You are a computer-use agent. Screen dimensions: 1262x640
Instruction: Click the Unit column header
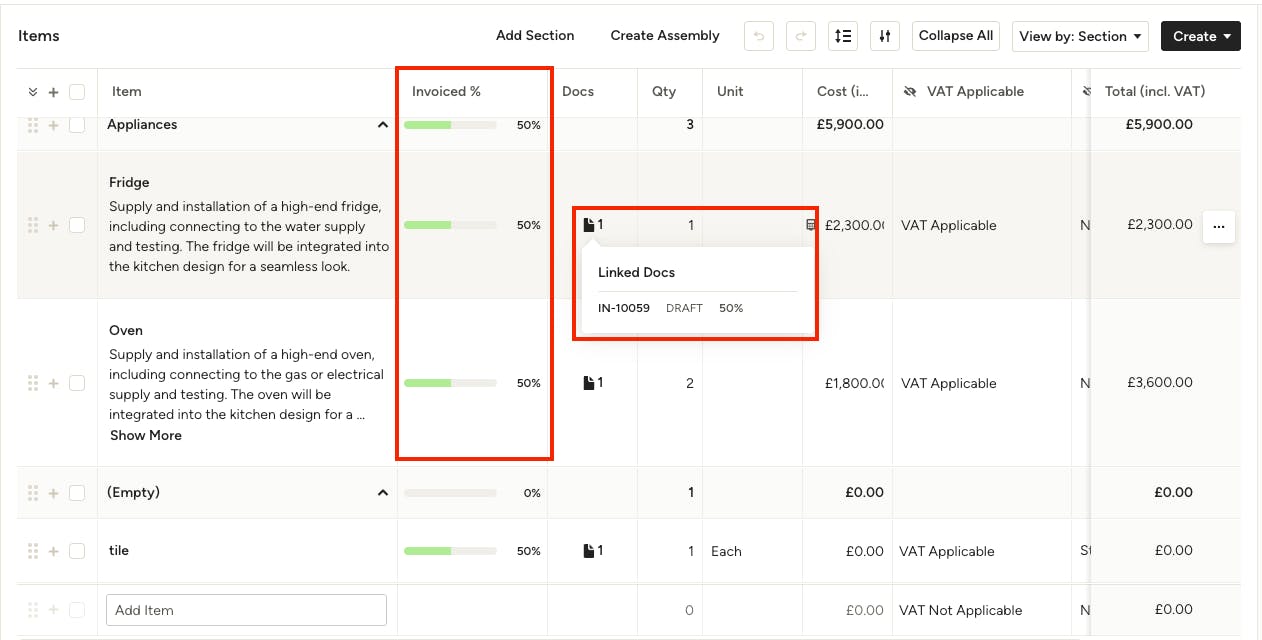730,91
